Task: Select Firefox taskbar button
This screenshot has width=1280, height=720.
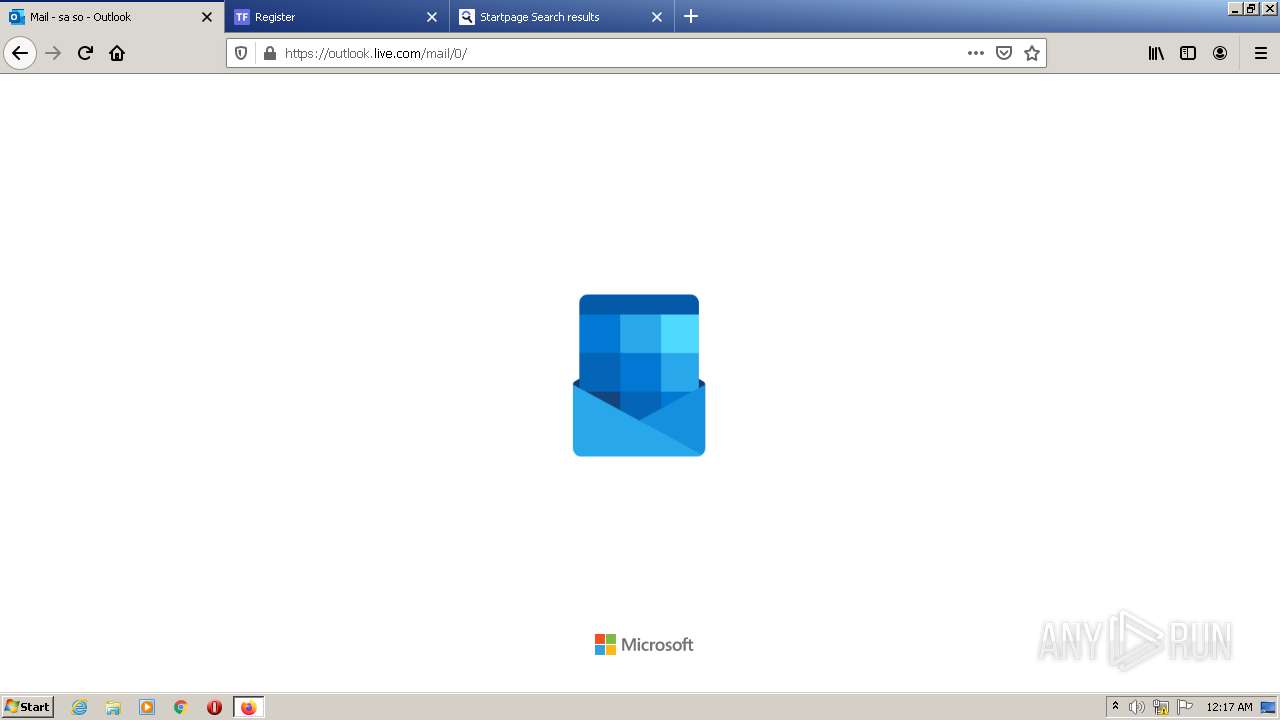Action: 248,707
